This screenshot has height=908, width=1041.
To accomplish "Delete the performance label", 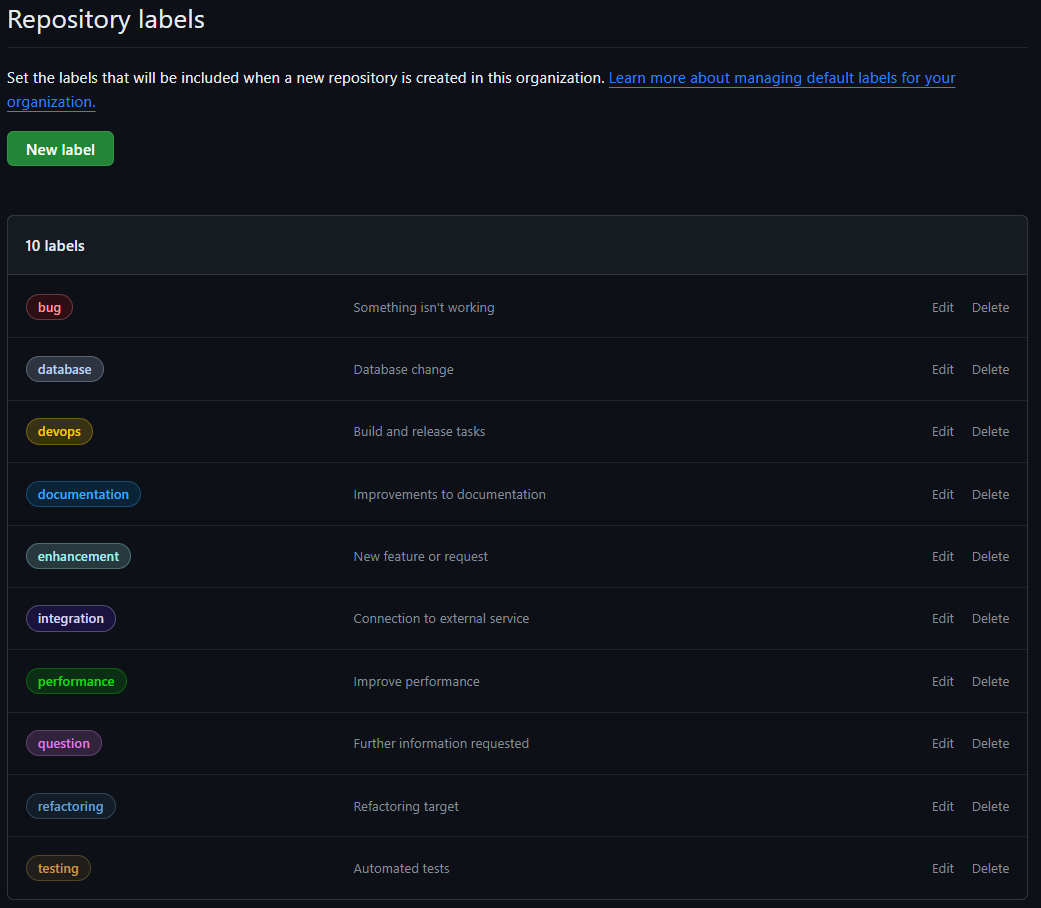I will 990,681.
